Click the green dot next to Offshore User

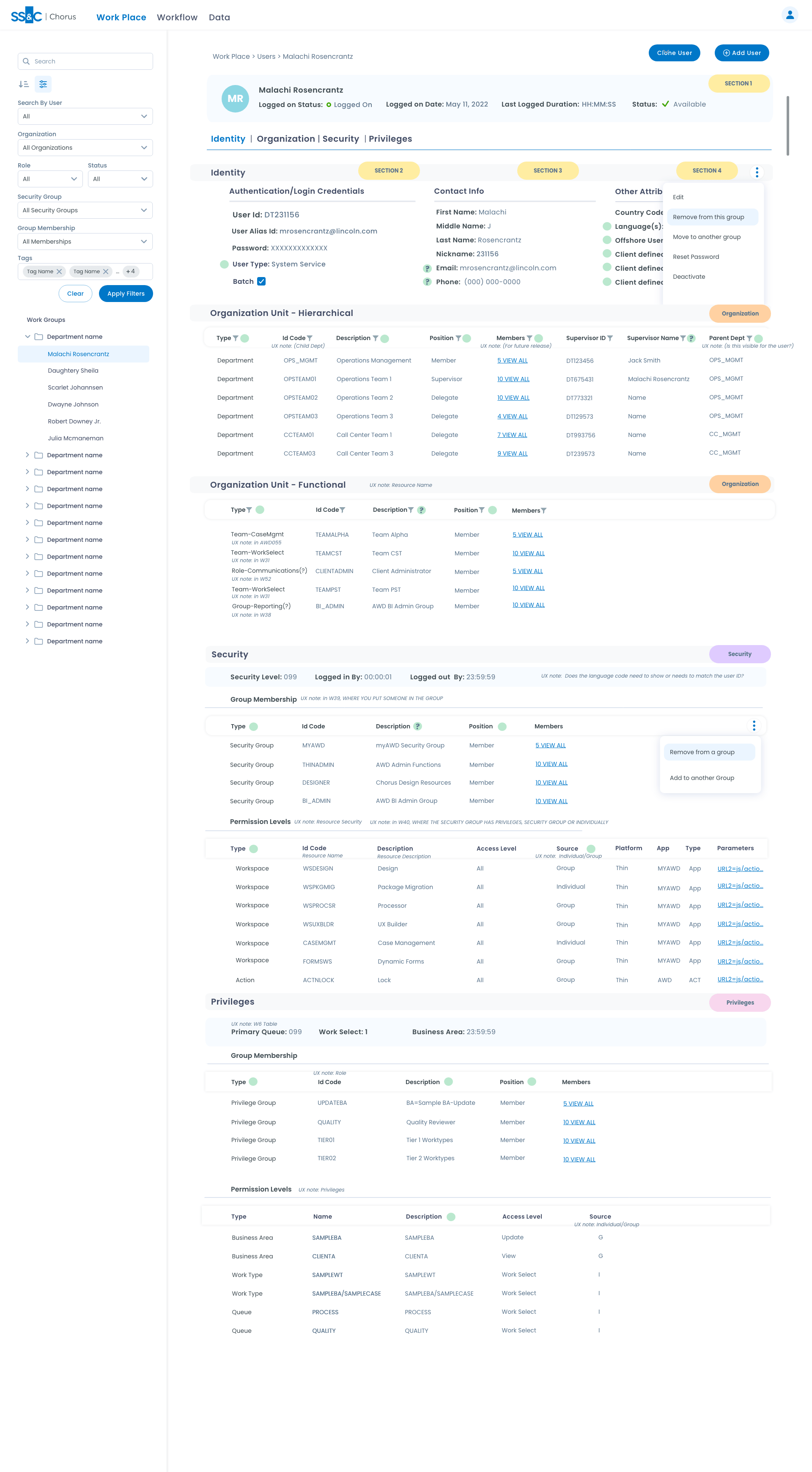click(x=607, y=240)
